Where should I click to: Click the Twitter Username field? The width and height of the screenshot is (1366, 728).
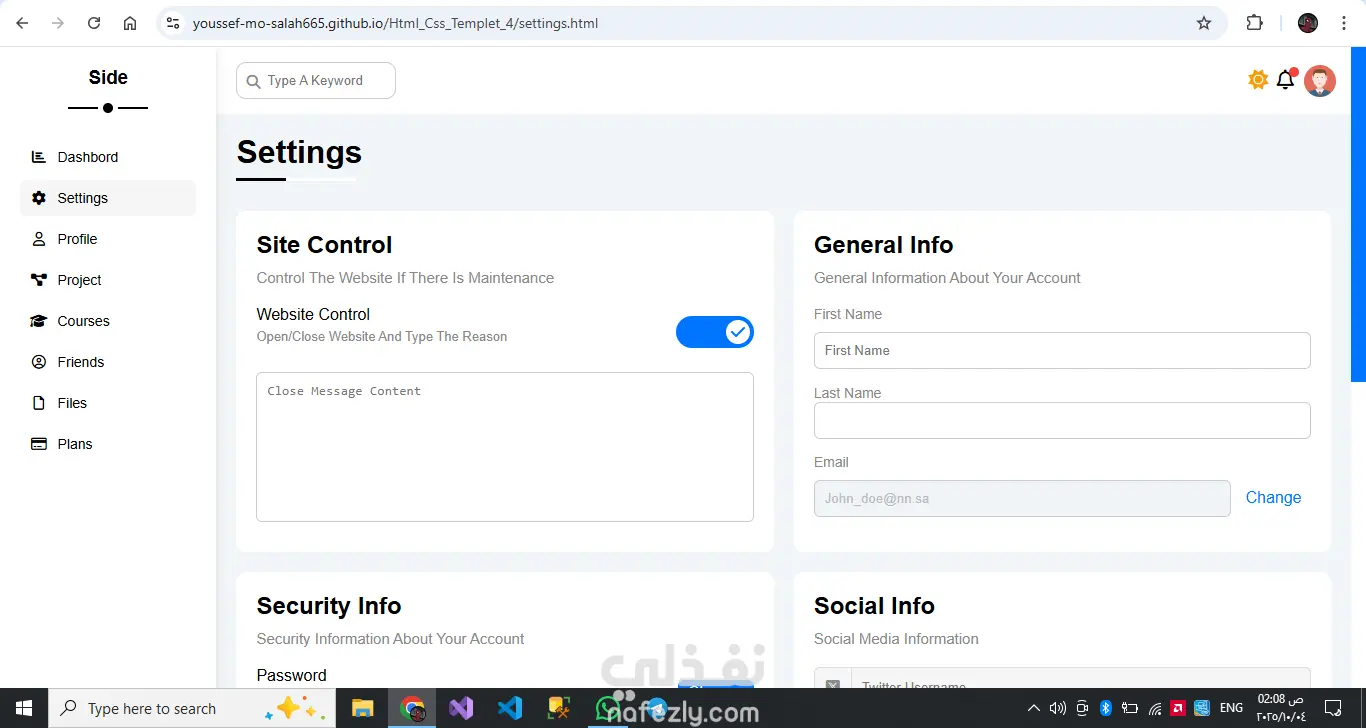pos(1081,678)
